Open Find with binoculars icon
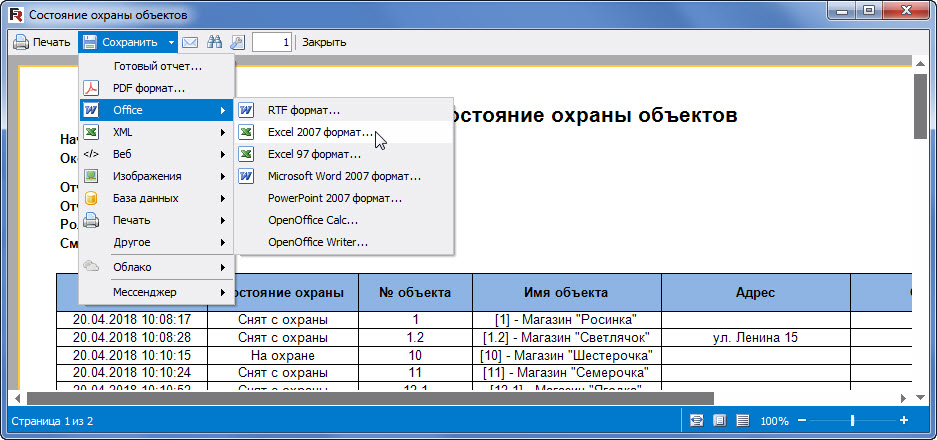The height and width of the screenshot is (440, 937). click(x=214, y=42)
